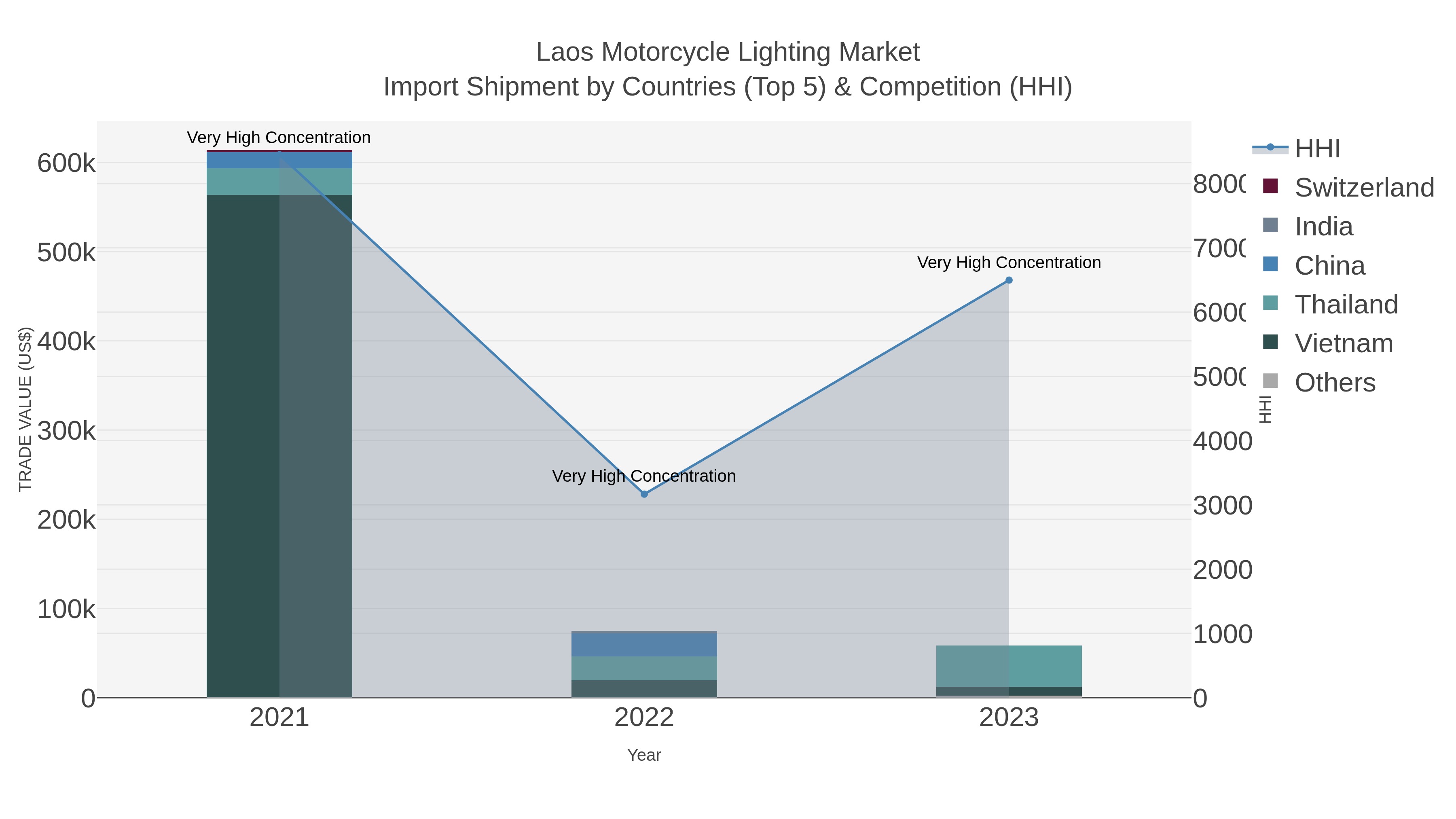The image size is (1456, 819).
Task: Click the Very High Concentration label near 2022
Action: tap(644, 476)
